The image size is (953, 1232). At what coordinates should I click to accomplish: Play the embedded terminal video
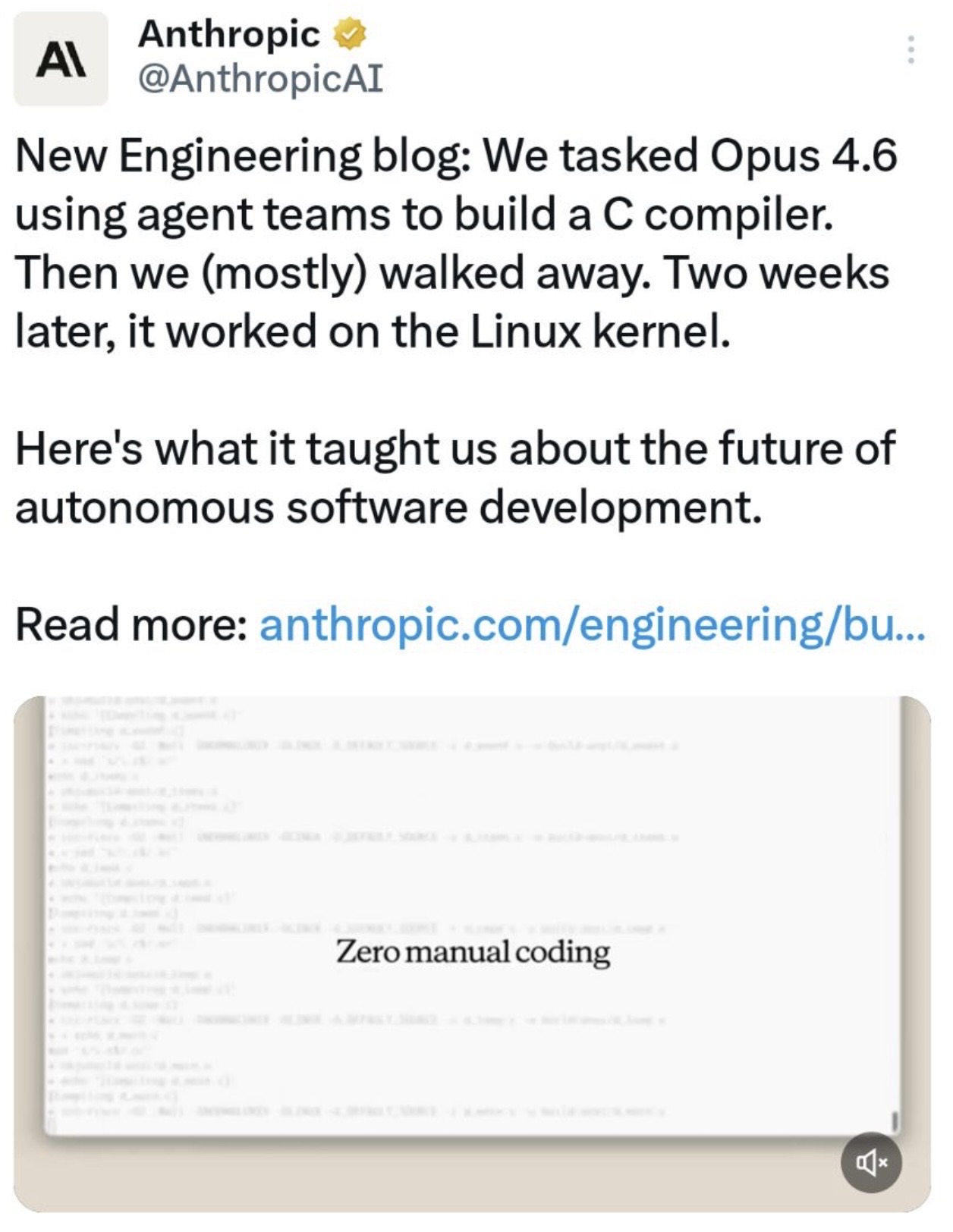tap(472, 872)
